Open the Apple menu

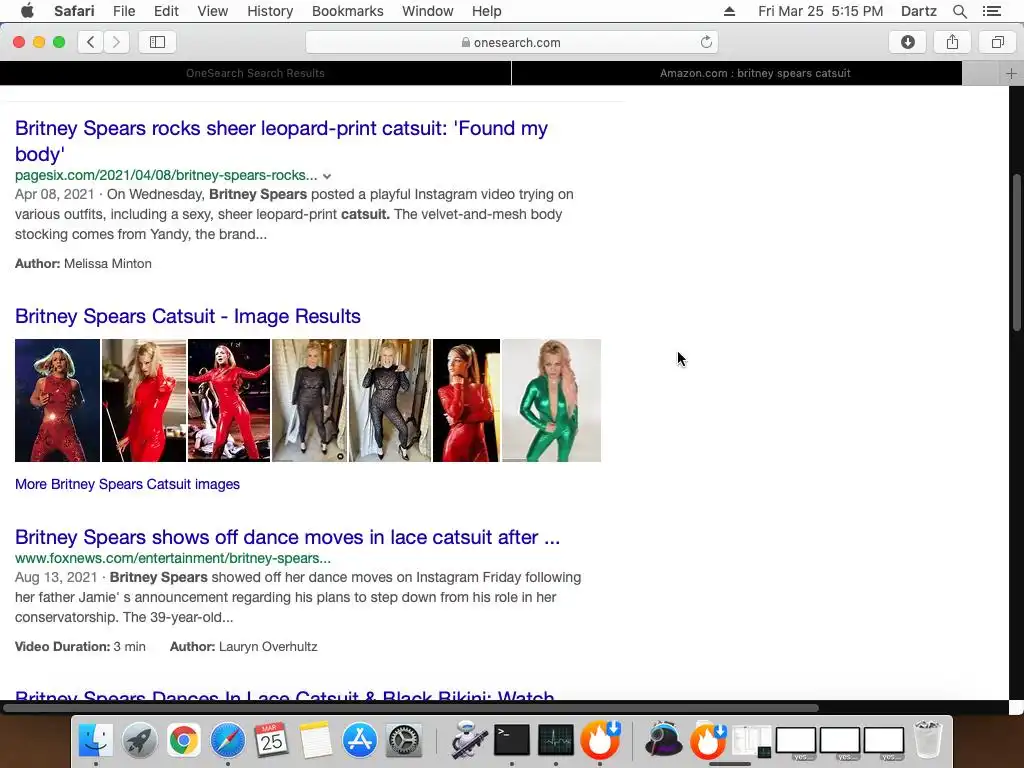click(27, 11)
